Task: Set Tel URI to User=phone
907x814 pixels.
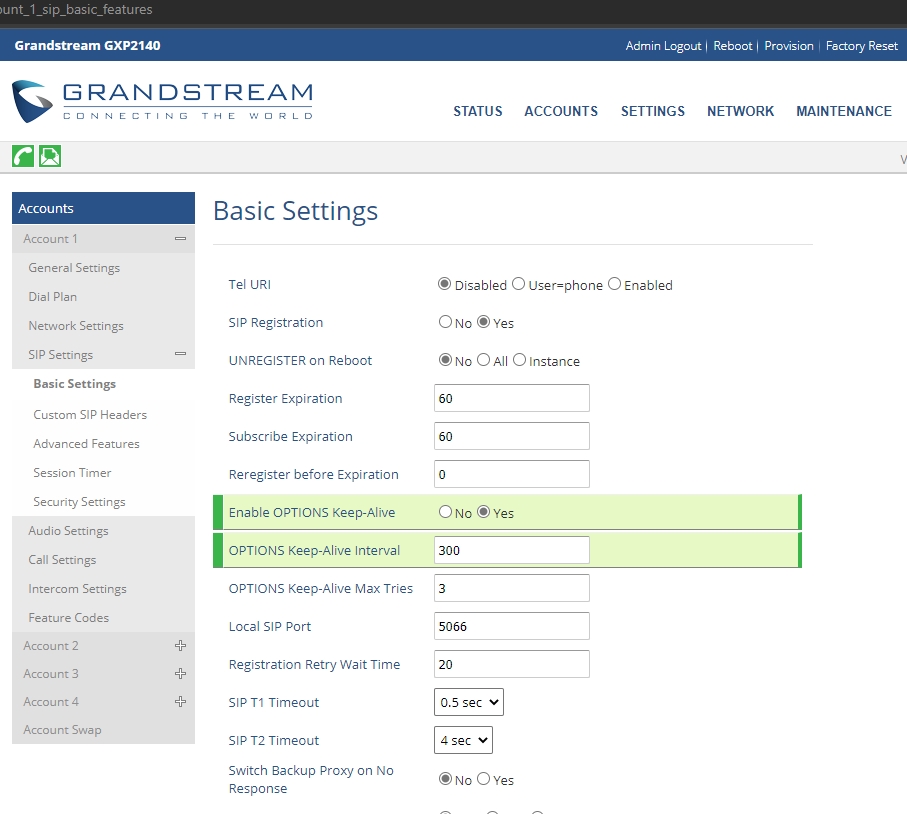Action: pyautogui.click(x=518, y=285)
